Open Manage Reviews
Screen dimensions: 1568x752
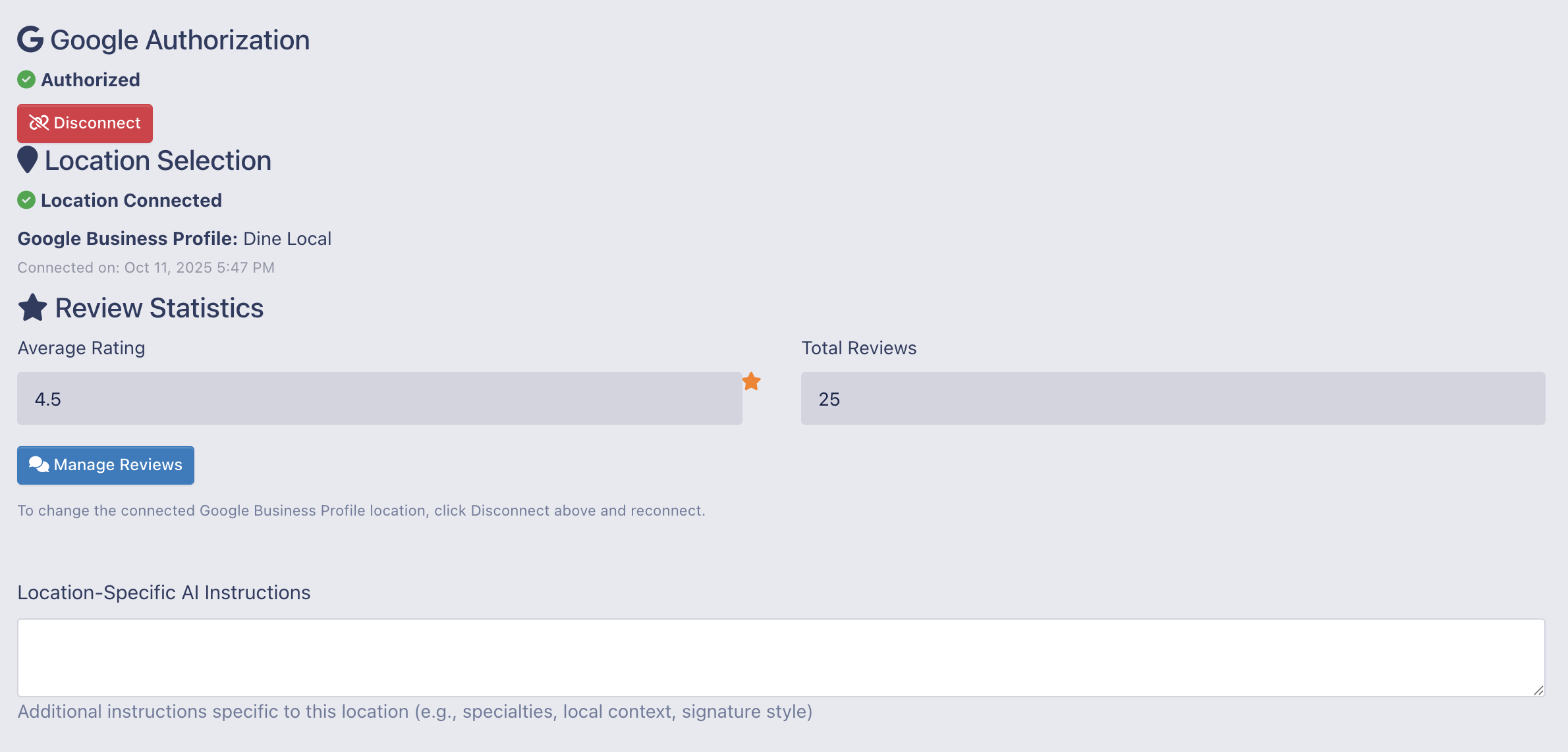105,465
